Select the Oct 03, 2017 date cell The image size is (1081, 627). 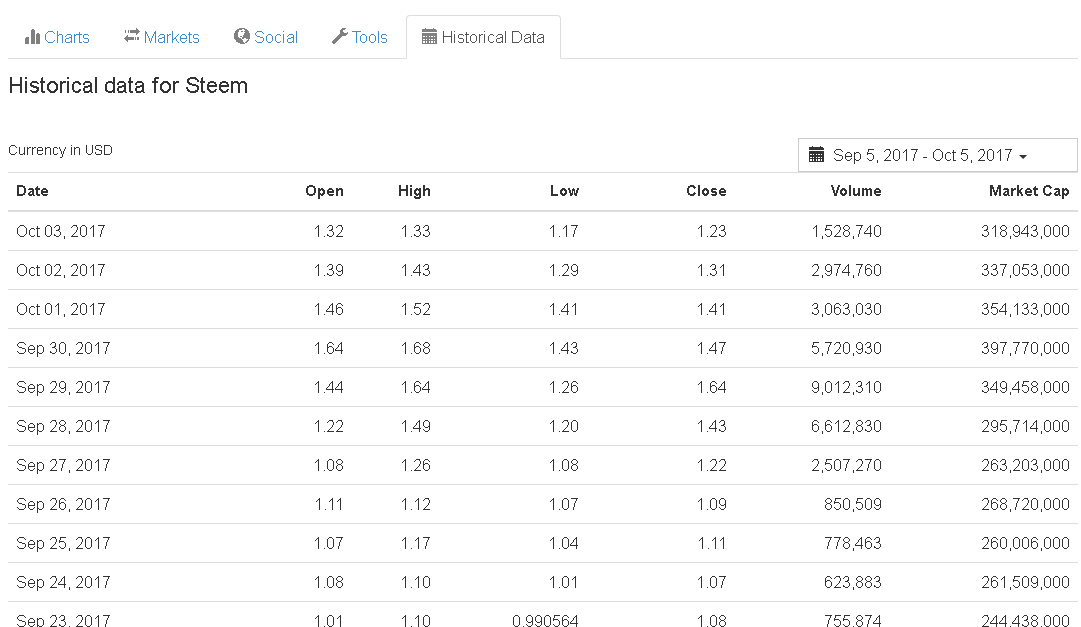coord(61,231)
